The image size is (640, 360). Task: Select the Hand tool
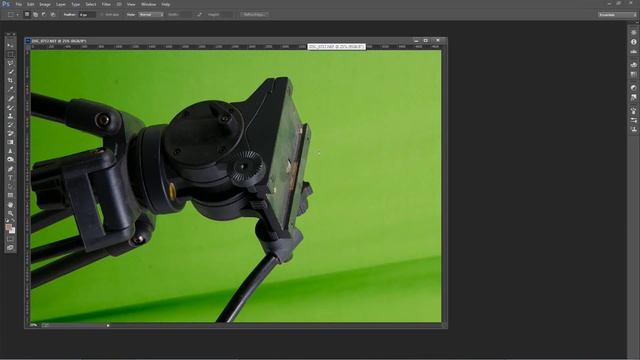[11, 204]
